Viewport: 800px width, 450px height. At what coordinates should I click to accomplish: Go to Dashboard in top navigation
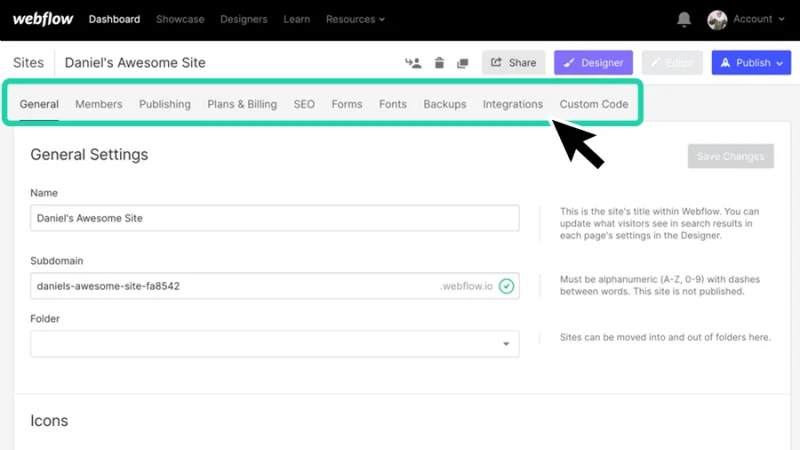[x=114, y=19]
